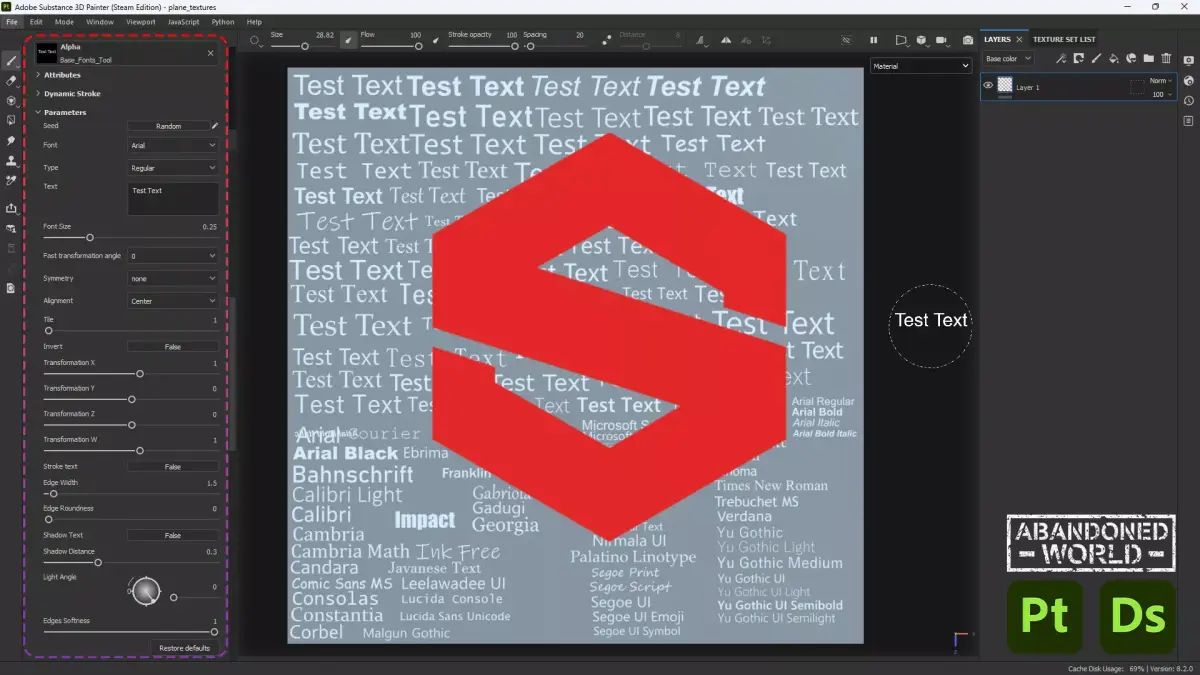Add a fill layer with bucket icon
The height and width of the screenshot is (675, 1200).
coord(1114,59)
